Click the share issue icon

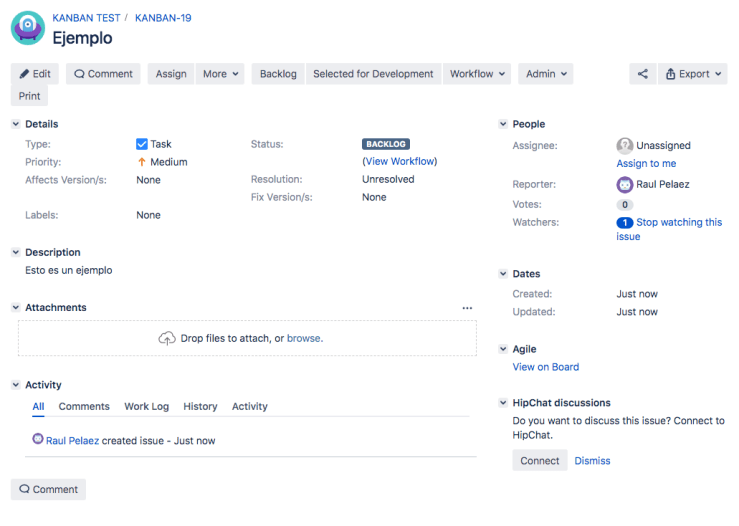642,74
